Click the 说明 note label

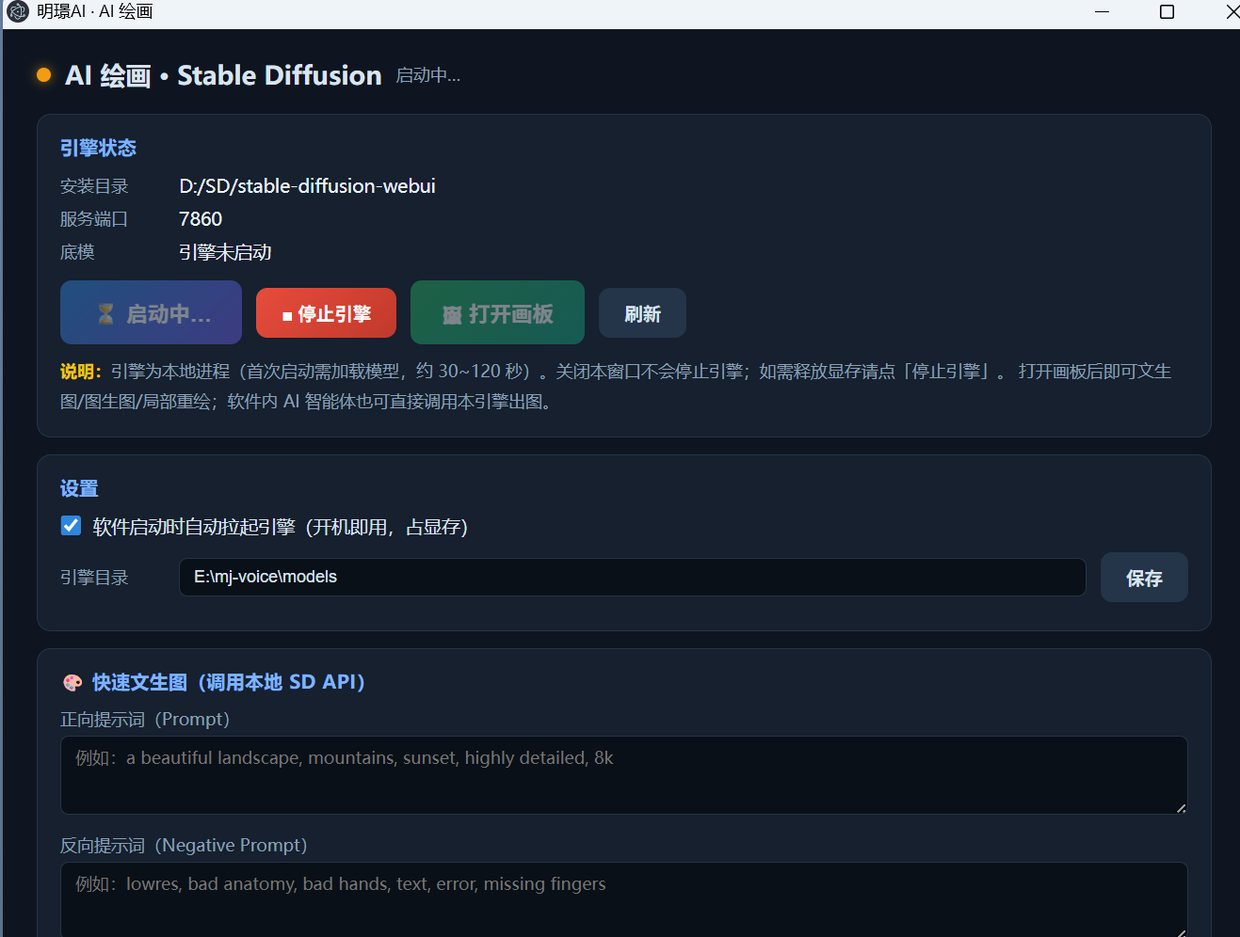(x=81, y=371)
